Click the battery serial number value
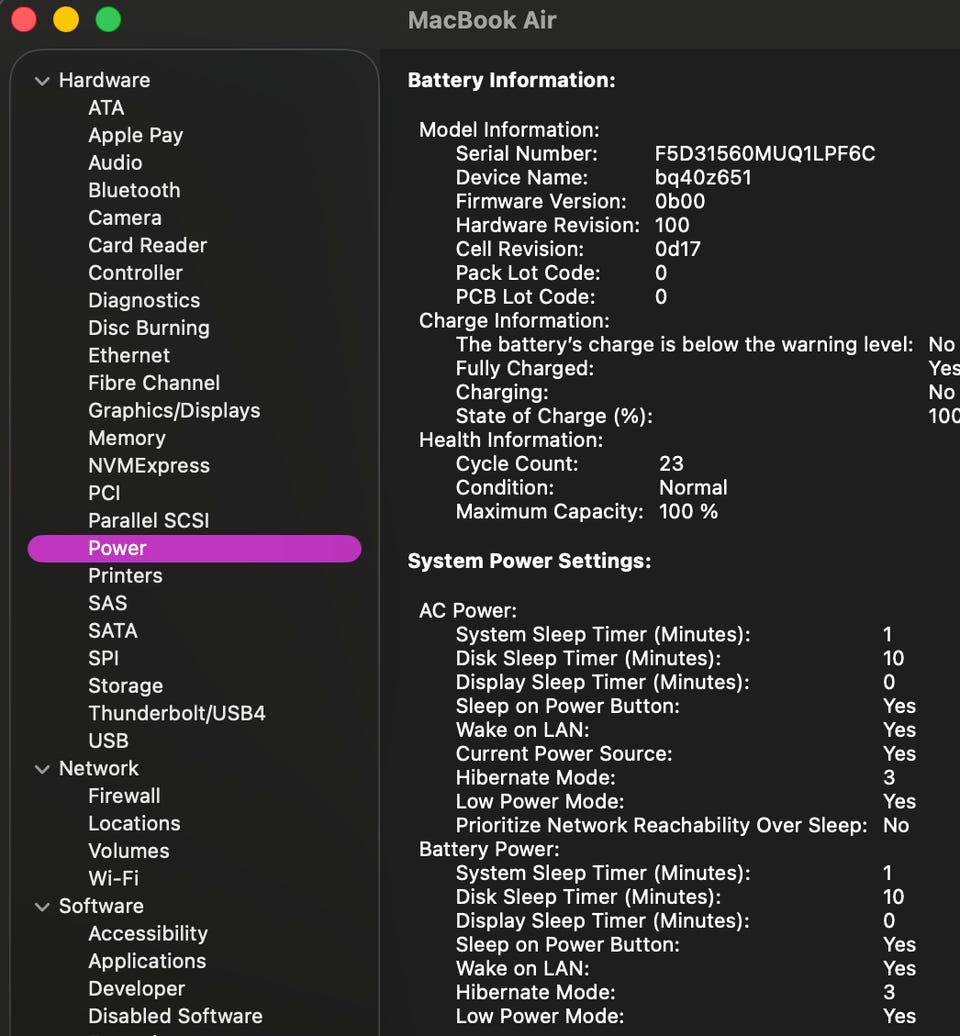Screen dimensions: 960x1036 point(764,153)
